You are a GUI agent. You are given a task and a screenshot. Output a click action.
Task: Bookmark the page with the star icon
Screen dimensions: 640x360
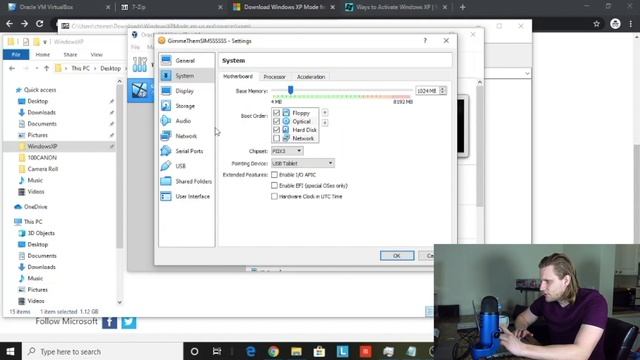pos(596,24)
